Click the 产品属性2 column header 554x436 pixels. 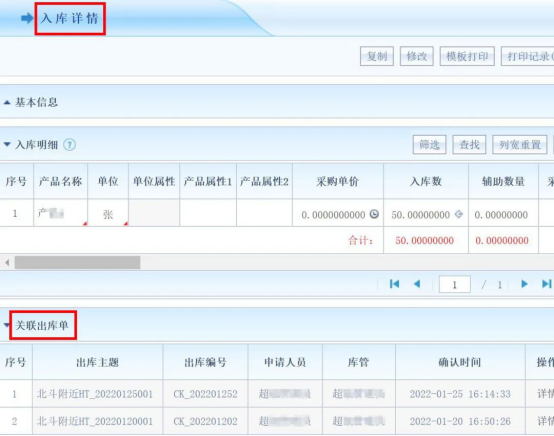264,181
